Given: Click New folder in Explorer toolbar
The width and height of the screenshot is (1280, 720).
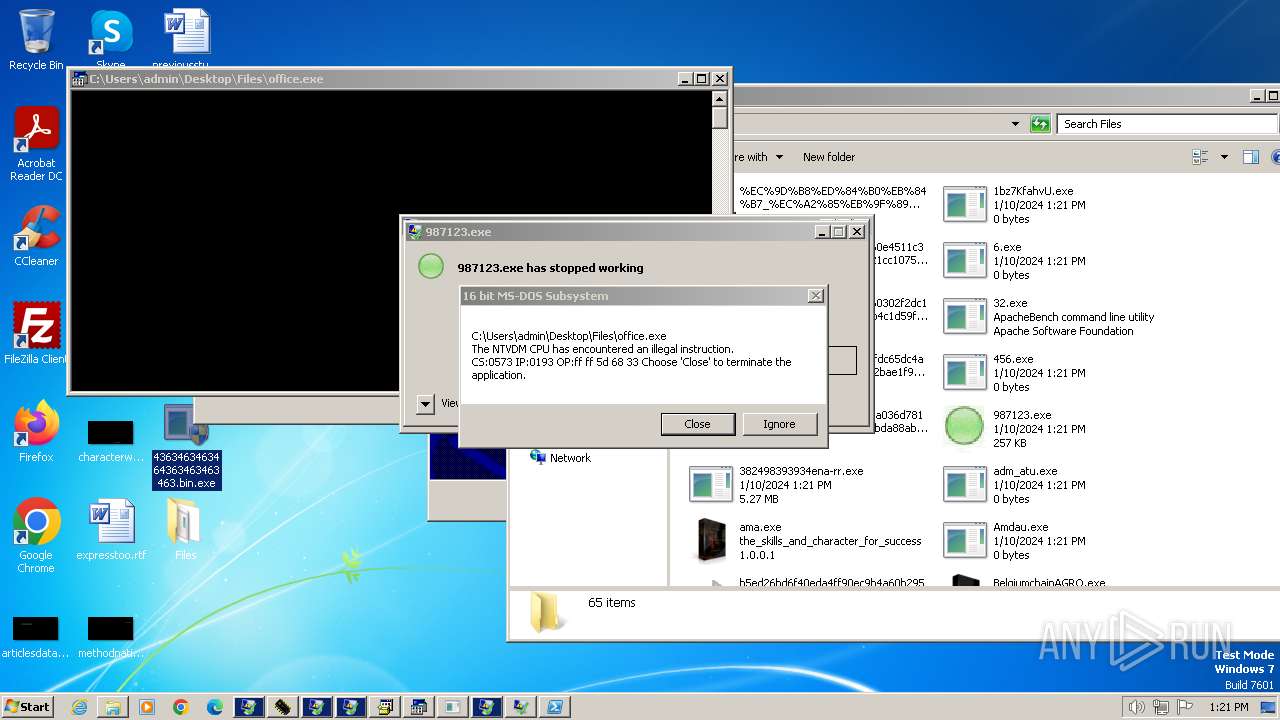Looking at the screenshot, I should click(829, 157).
